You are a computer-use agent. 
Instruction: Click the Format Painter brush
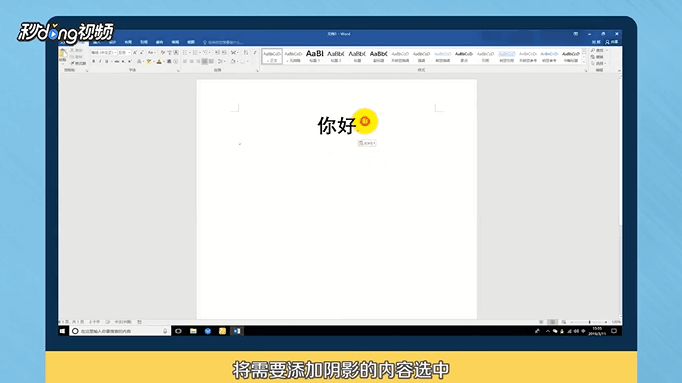pyautogui.click(x=78, y=63)
